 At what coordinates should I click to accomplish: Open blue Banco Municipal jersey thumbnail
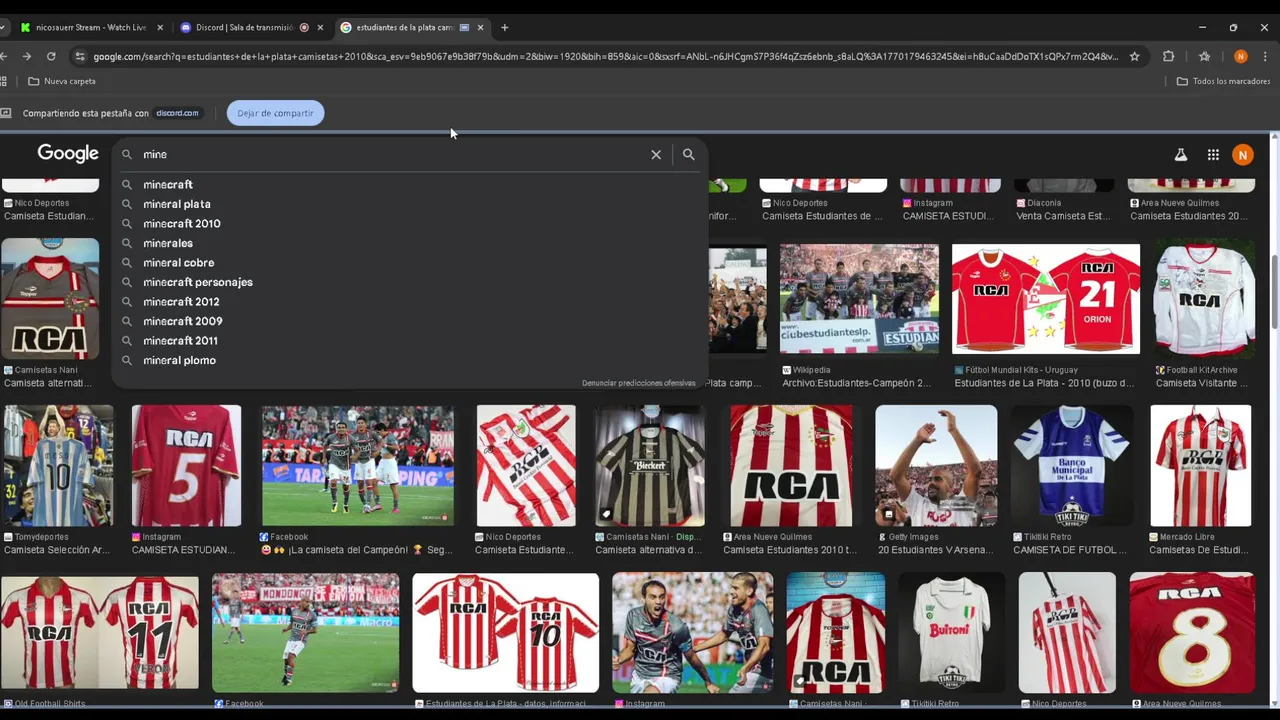(x=1072, y=465)
